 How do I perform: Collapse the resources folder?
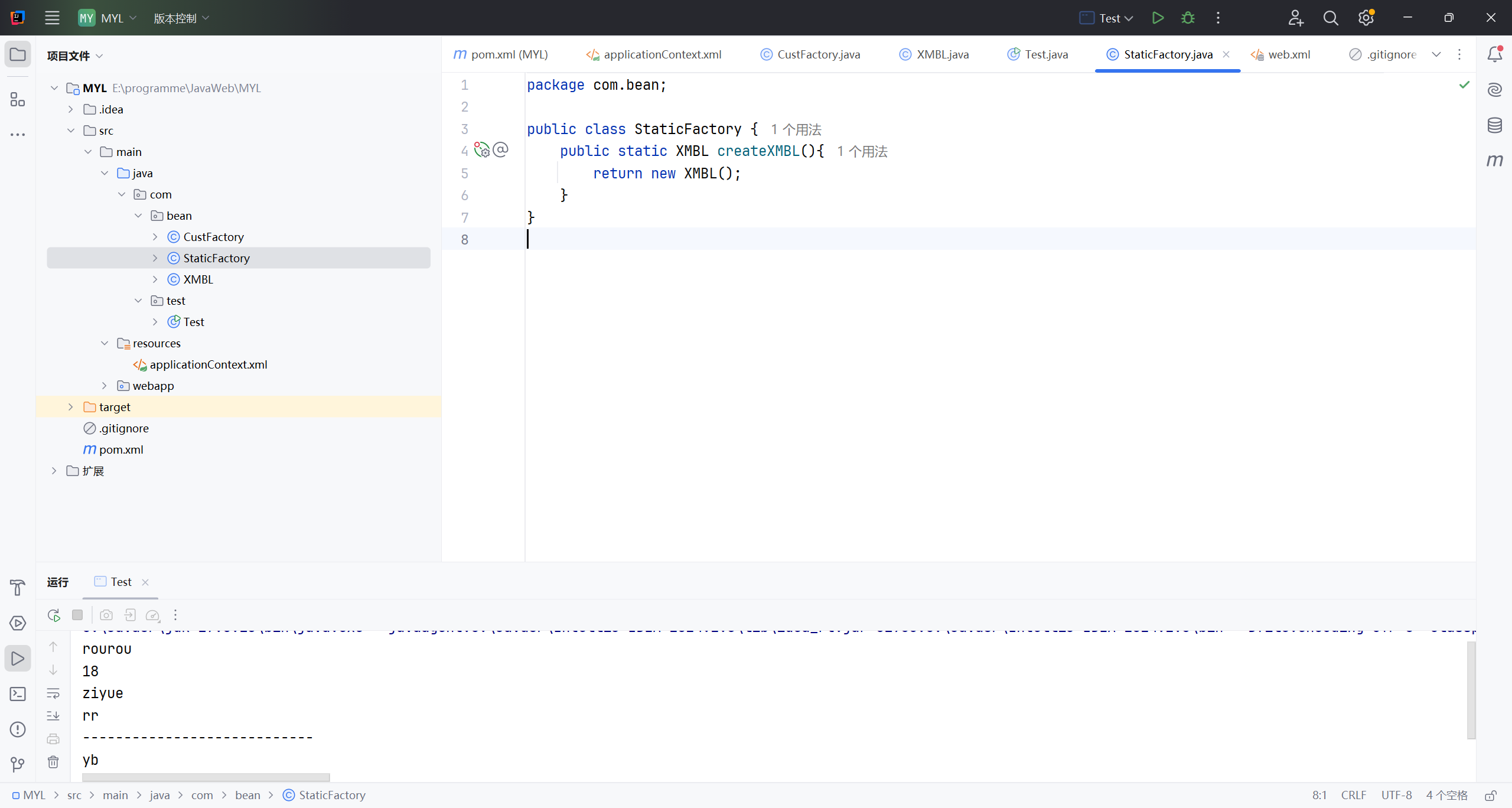tap(105, 343)
